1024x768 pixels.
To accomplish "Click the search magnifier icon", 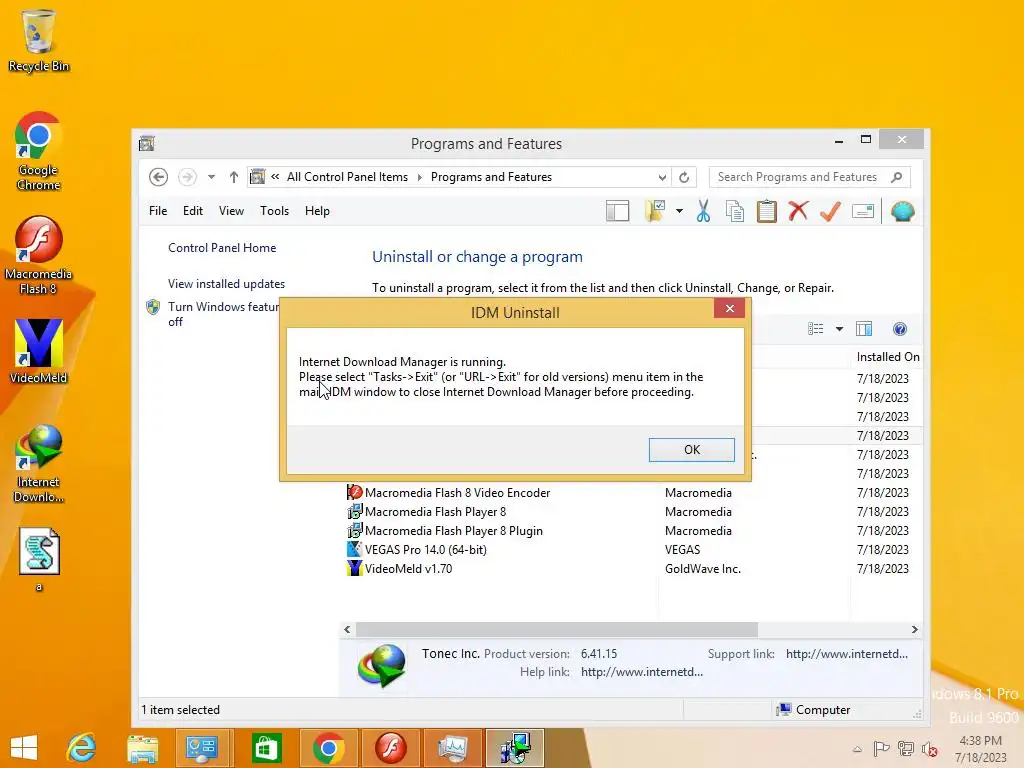I will (897, 177).
